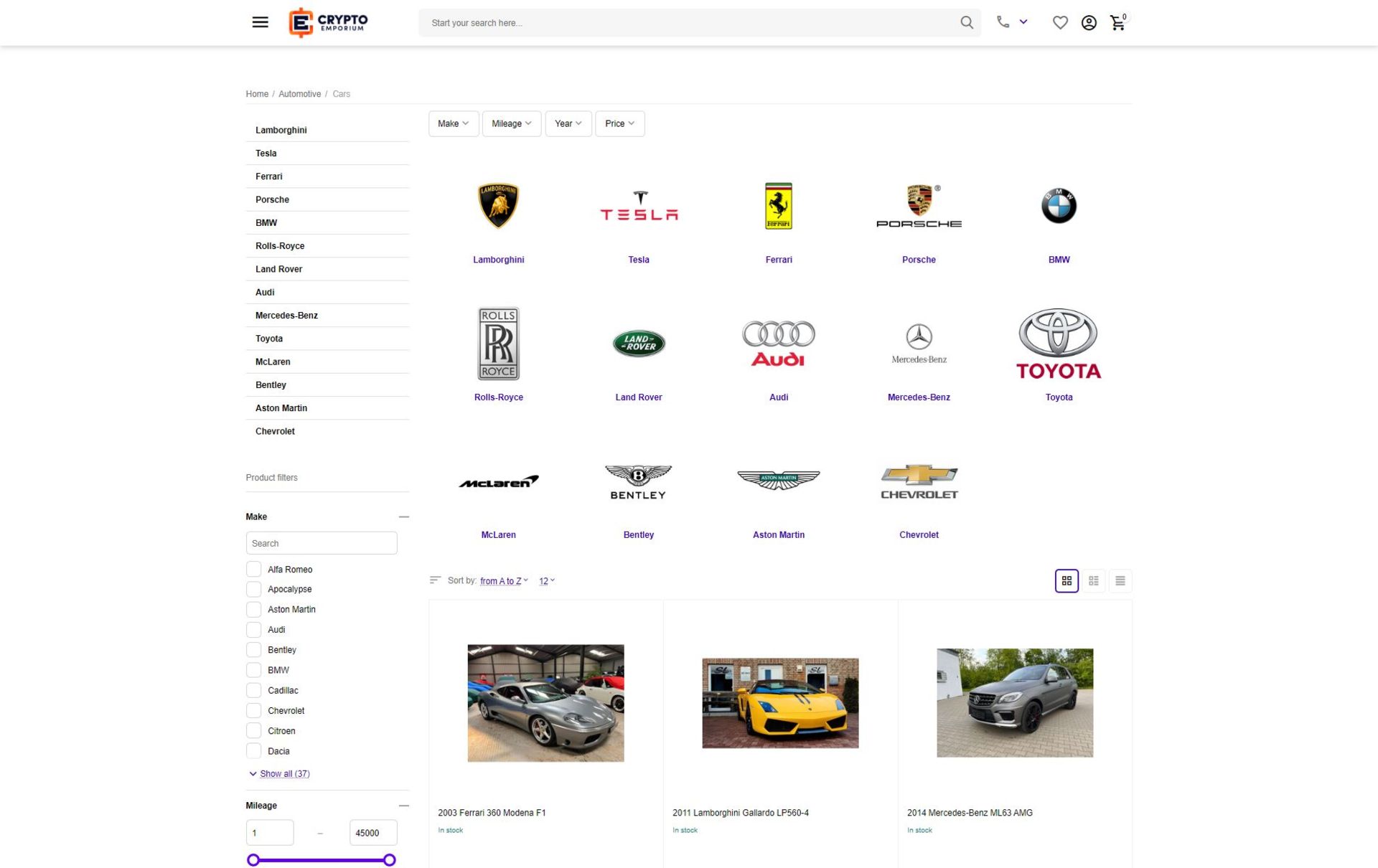Open the shopping cart icon

[x=1118, y=22]
